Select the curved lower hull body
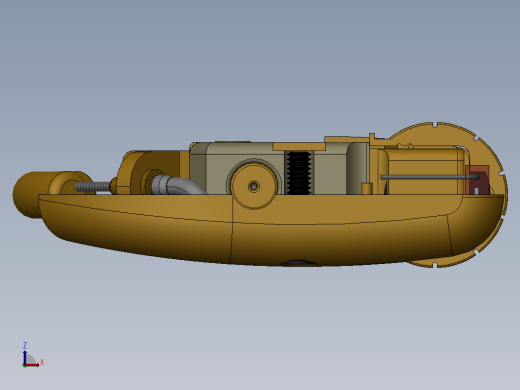520x390 pixels. tap(270, 230)
